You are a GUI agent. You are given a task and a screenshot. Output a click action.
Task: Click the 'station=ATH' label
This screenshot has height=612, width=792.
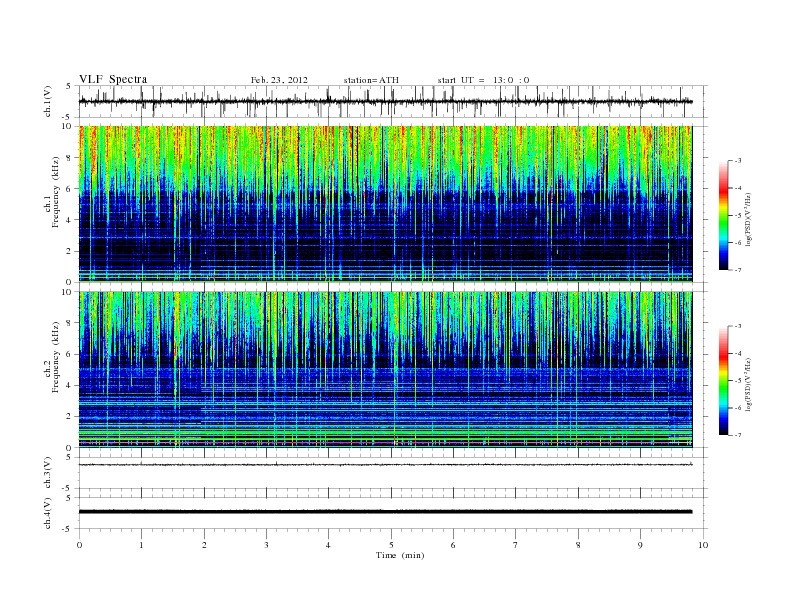click(x=371, y=80)
